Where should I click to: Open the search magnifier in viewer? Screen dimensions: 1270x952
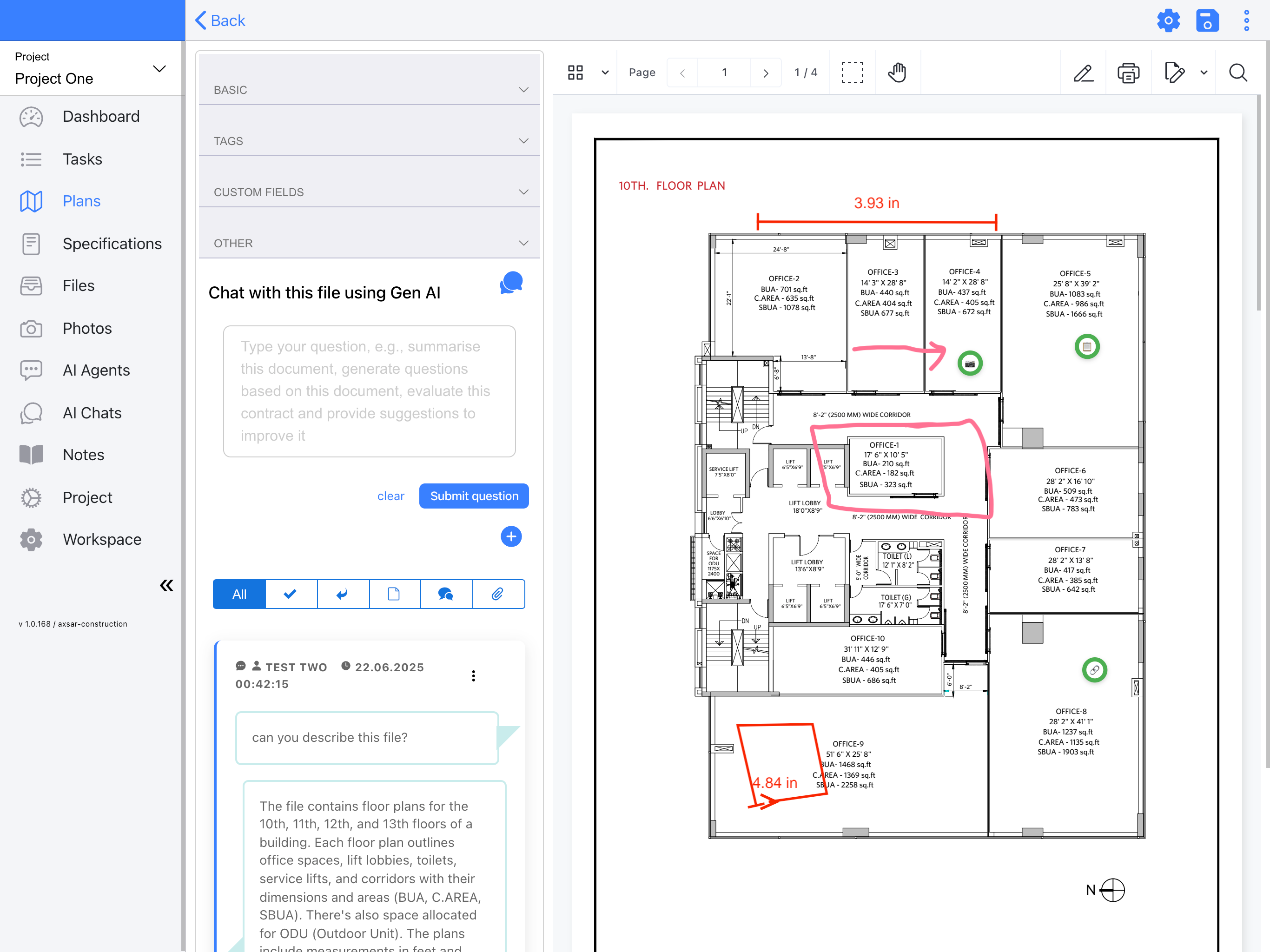pos(1238,73)
